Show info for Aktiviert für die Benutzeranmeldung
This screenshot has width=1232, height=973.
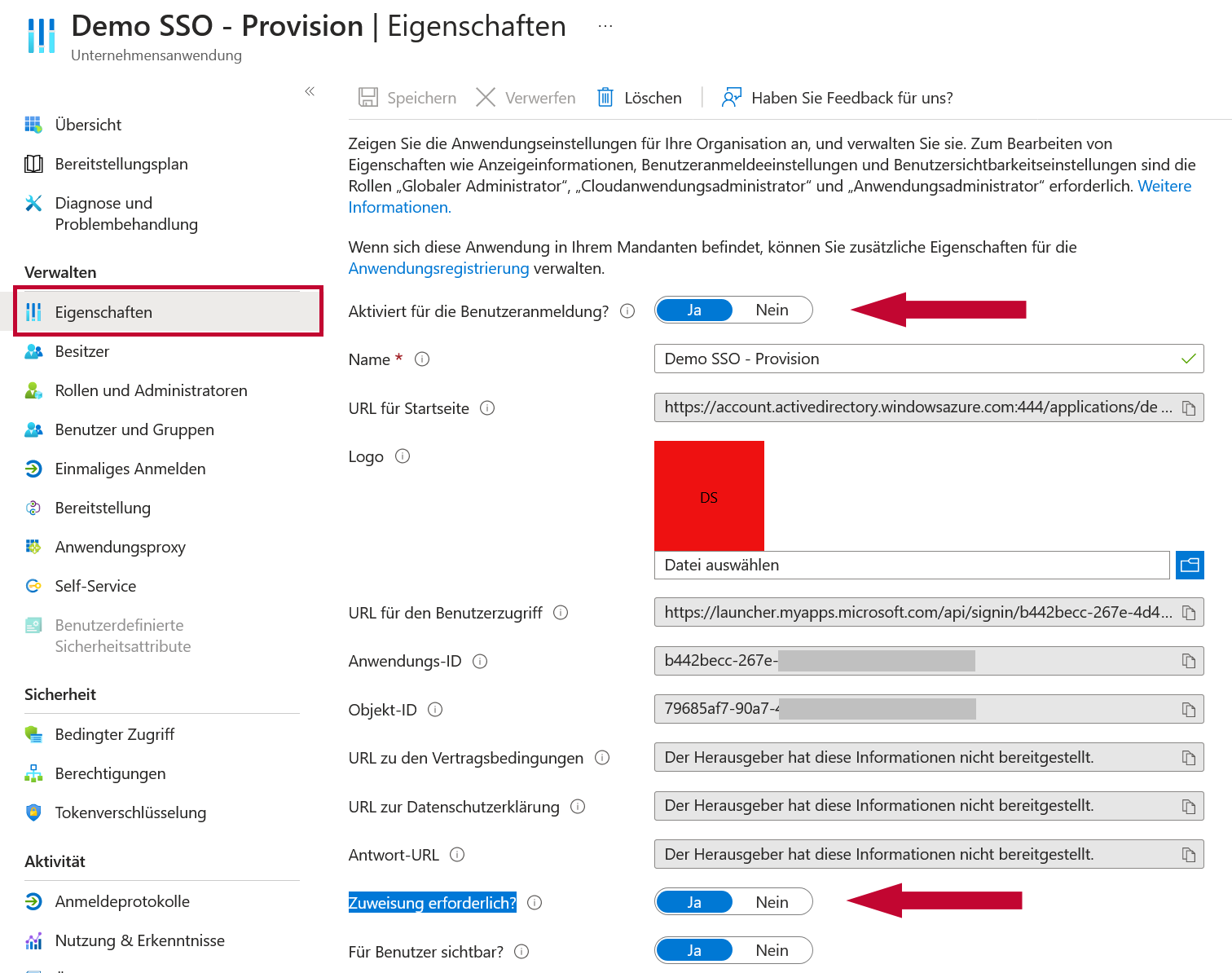pyautogui.click(x=627, y=310)
